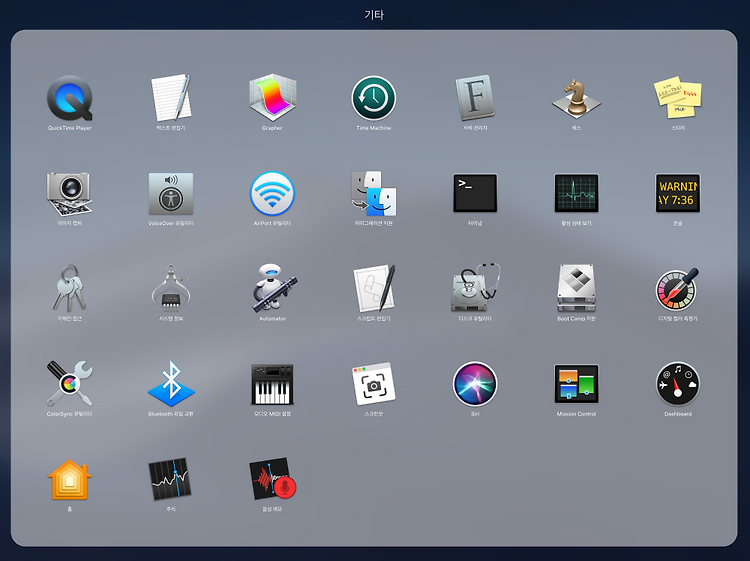
Task: Open Console with the WARNING icon
Action: coord(678,193)
